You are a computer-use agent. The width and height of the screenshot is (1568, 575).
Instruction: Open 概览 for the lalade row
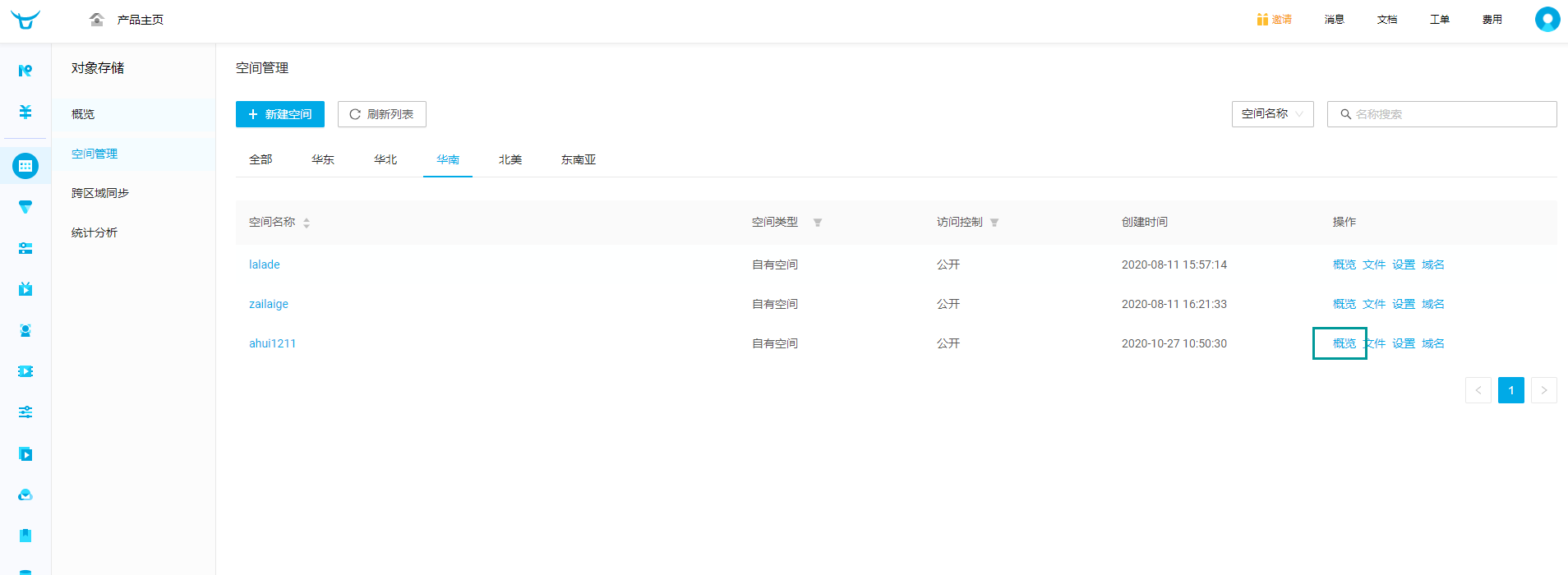1344,264
